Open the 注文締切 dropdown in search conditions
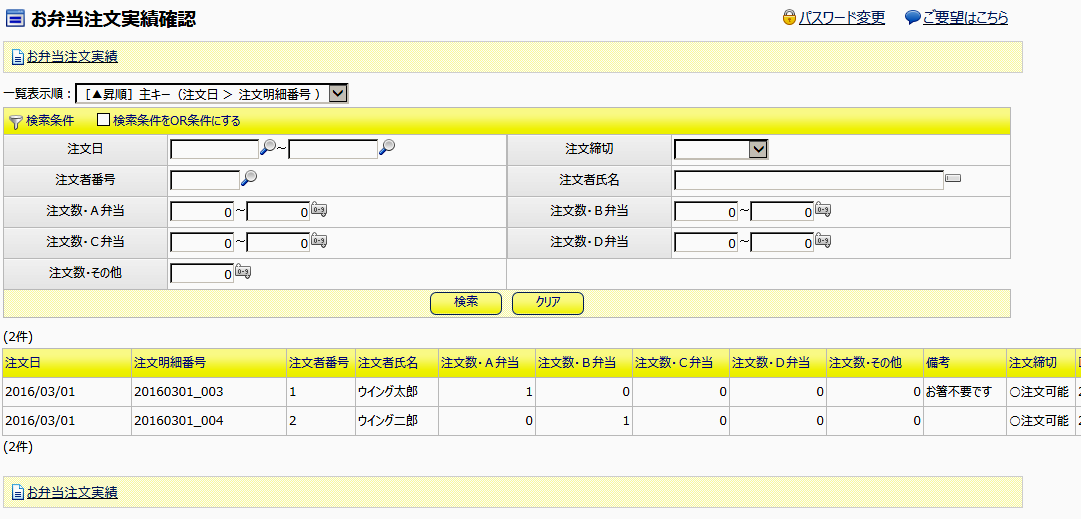Viewport: 1081px width, 519px height. tap(758, 149)
